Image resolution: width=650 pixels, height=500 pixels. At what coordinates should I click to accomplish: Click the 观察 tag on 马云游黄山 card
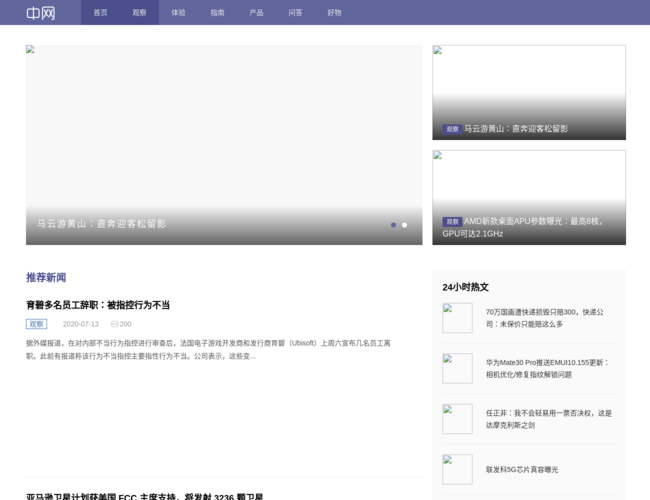tap(452, 129)
